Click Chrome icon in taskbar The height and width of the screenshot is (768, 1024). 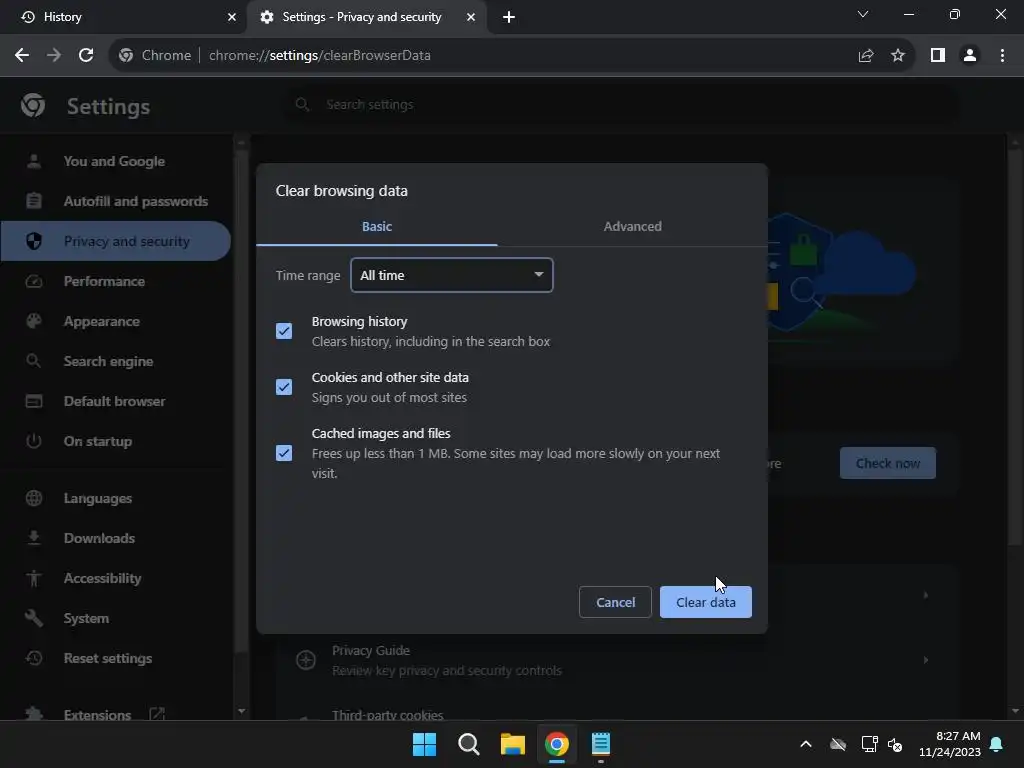(557, 744)
